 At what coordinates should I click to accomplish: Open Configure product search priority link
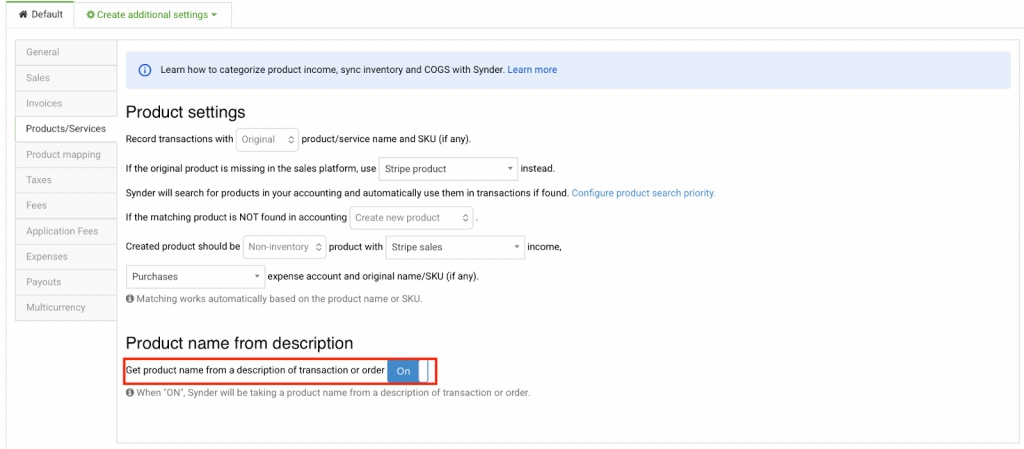tap(643, 193)
